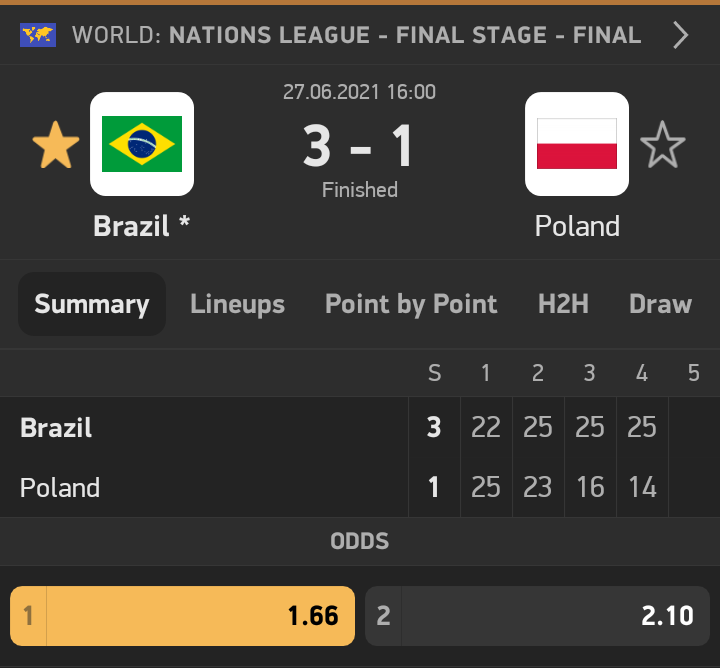The width and height of the screenshot is (720, 668).
Task: Open the Poland flag team logo
Action: (577, 144)
